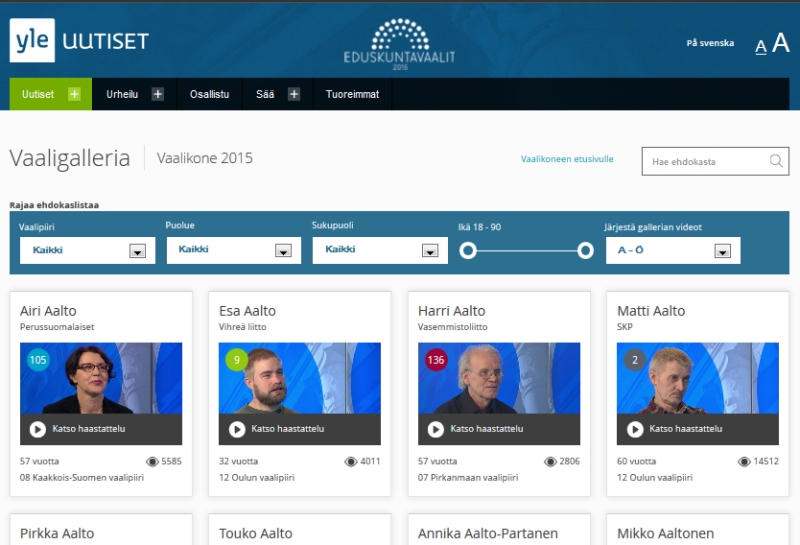800x545 pixels.
Task: Expand the plus next to Uutiset
Action: point(74,94)
